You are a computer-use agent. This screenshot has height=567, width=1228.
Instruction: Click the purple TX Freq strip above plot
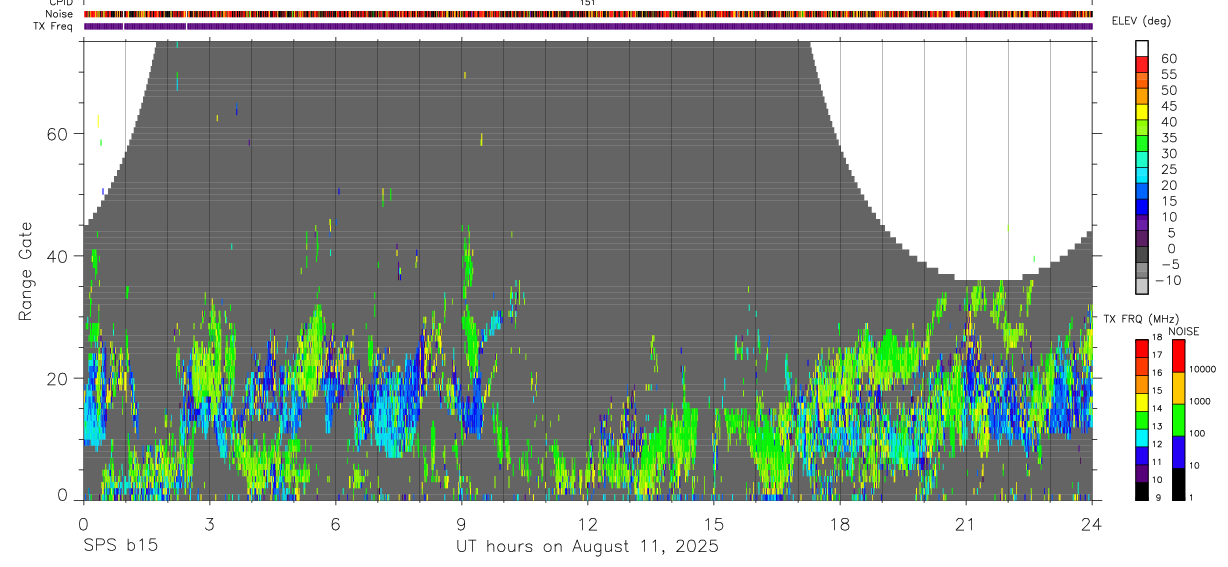588,26
